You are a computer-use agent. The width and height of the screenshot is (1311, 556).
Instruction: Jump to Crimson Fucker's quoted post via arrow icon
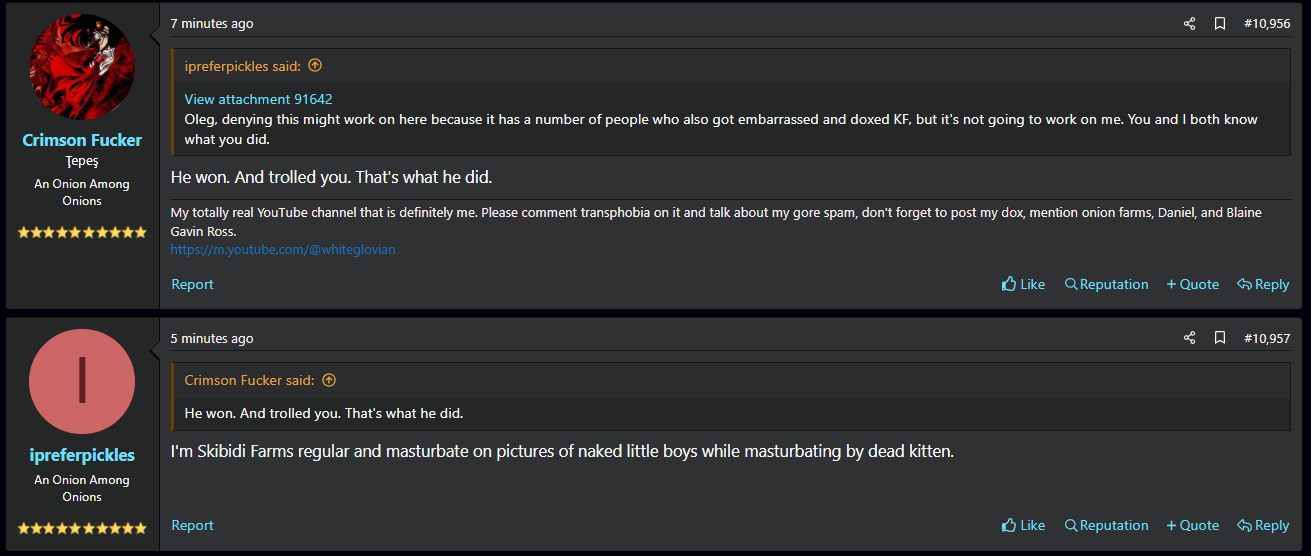[x=329, y=380]
